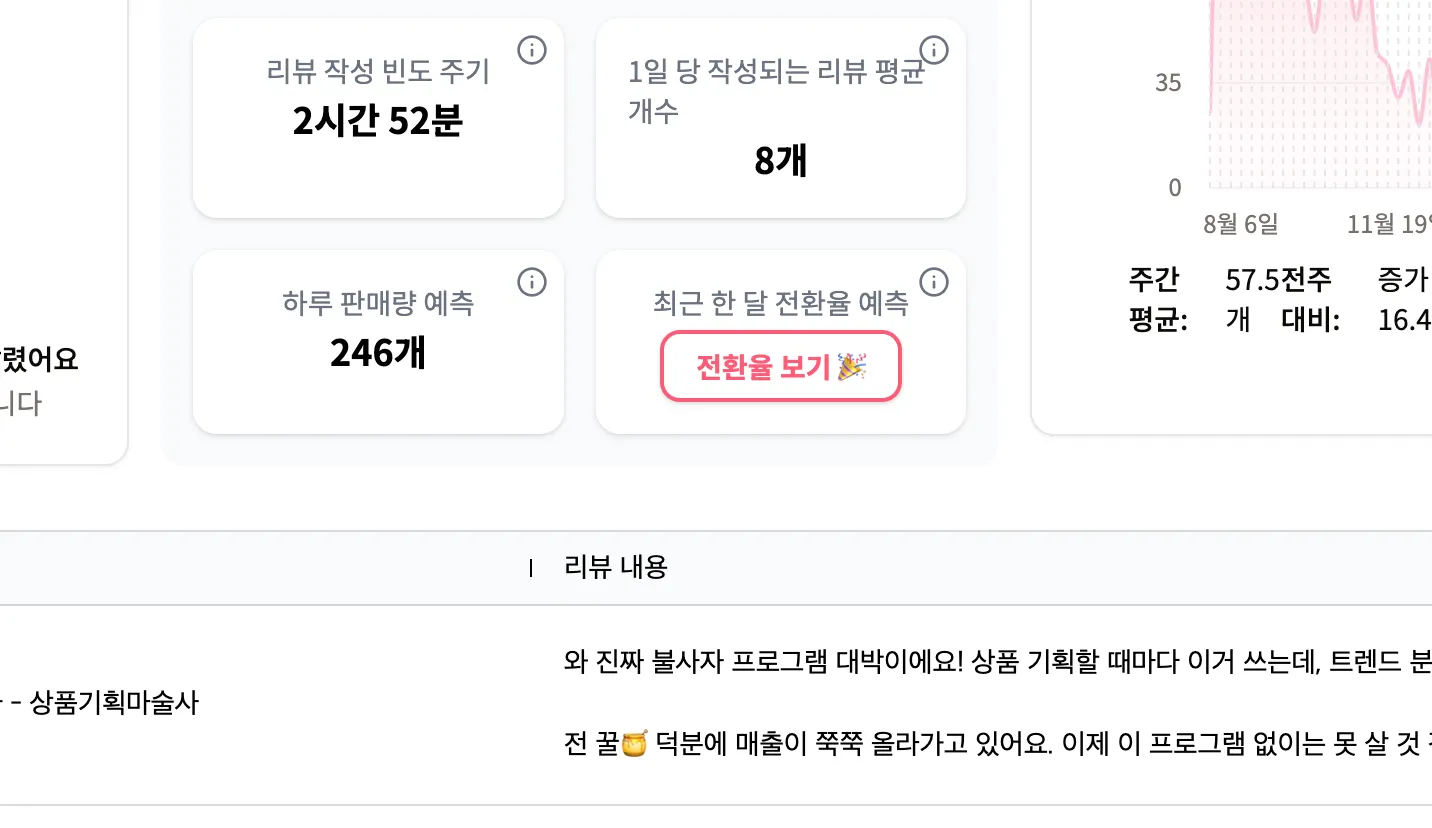Show info for 최근 한 달 전환율 예측
The image size is (1432, 828).
coord(933,283)
